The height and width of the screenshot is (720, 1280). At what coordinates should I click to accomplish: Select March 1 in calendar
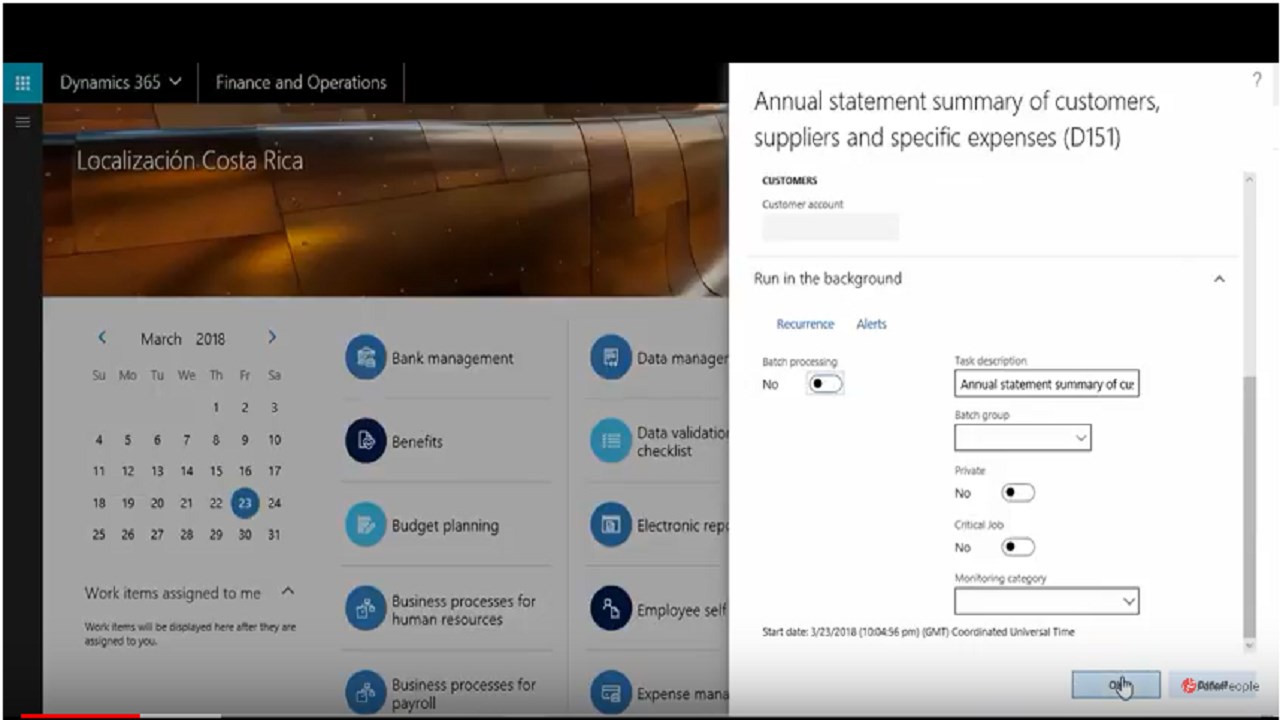(x=216, y=407)
